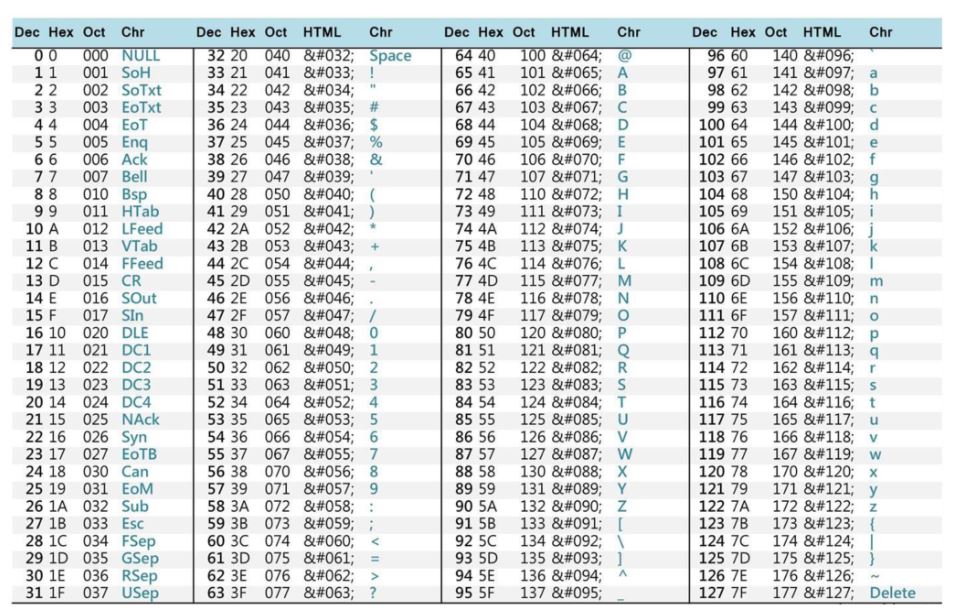Click the Bell character name

(x=134, y=177)
